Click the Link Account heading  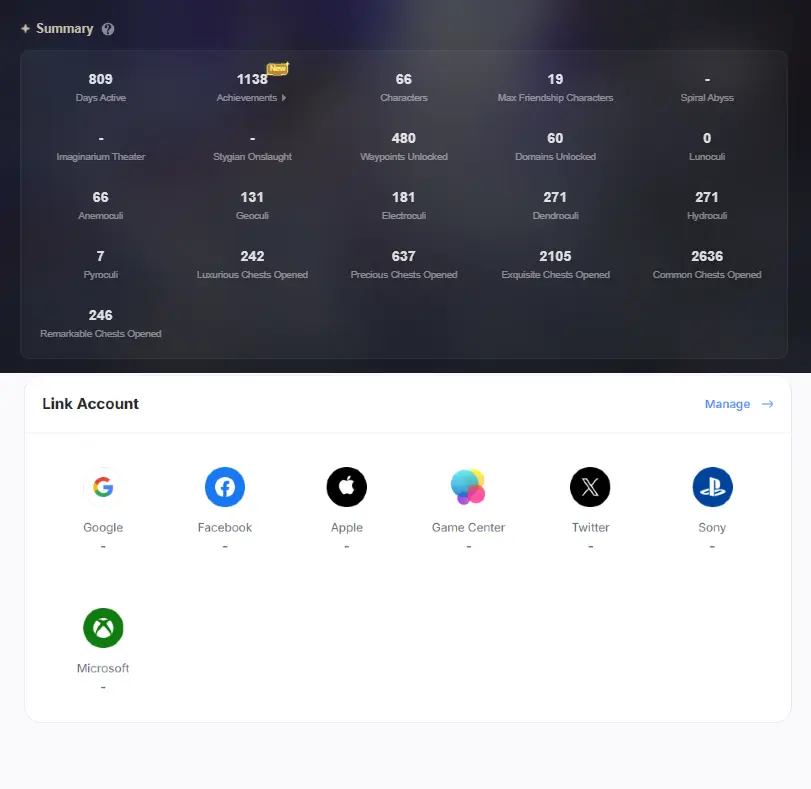pyautogui.click(x=91, y=404)
